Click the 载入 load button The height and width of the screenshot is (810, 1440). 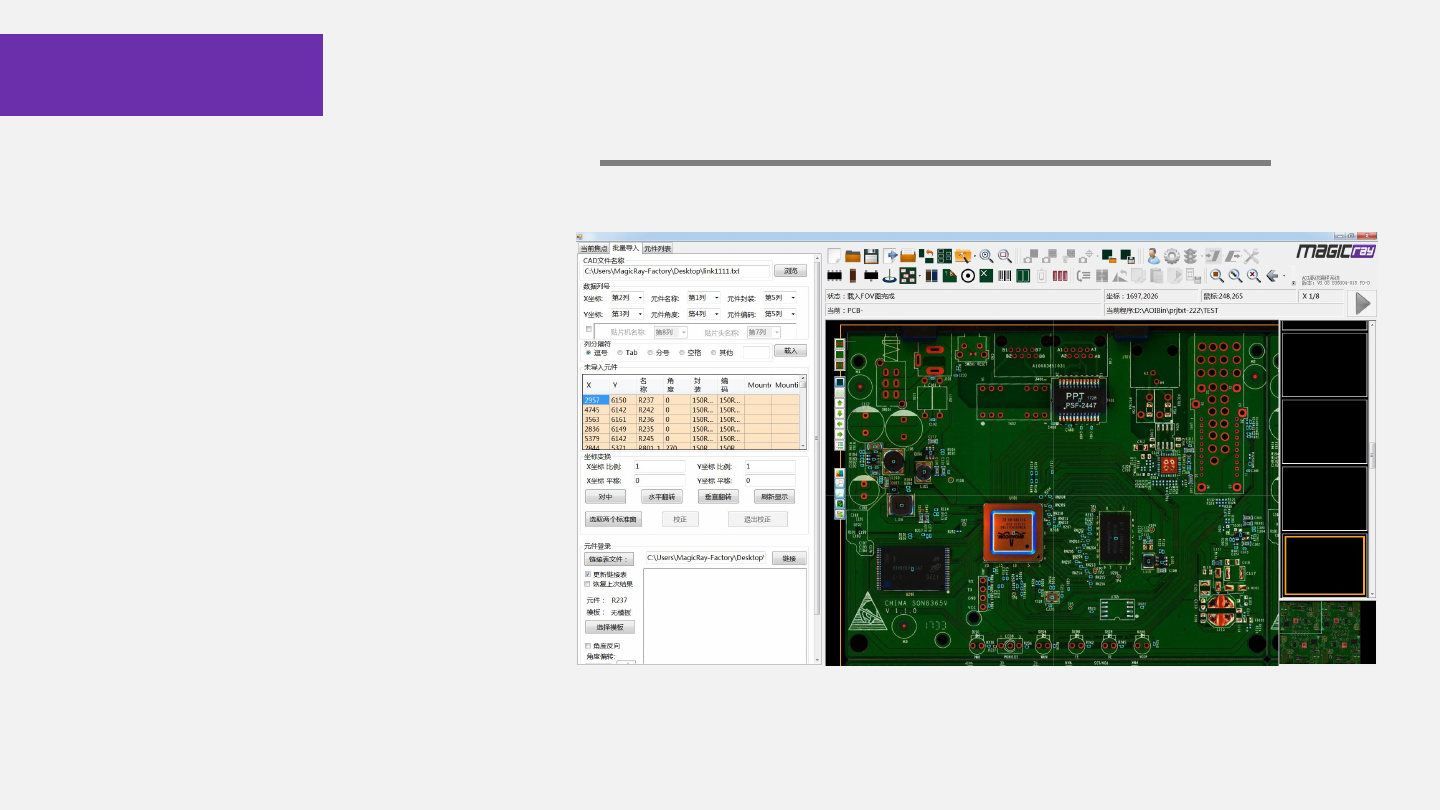(790, 351)
